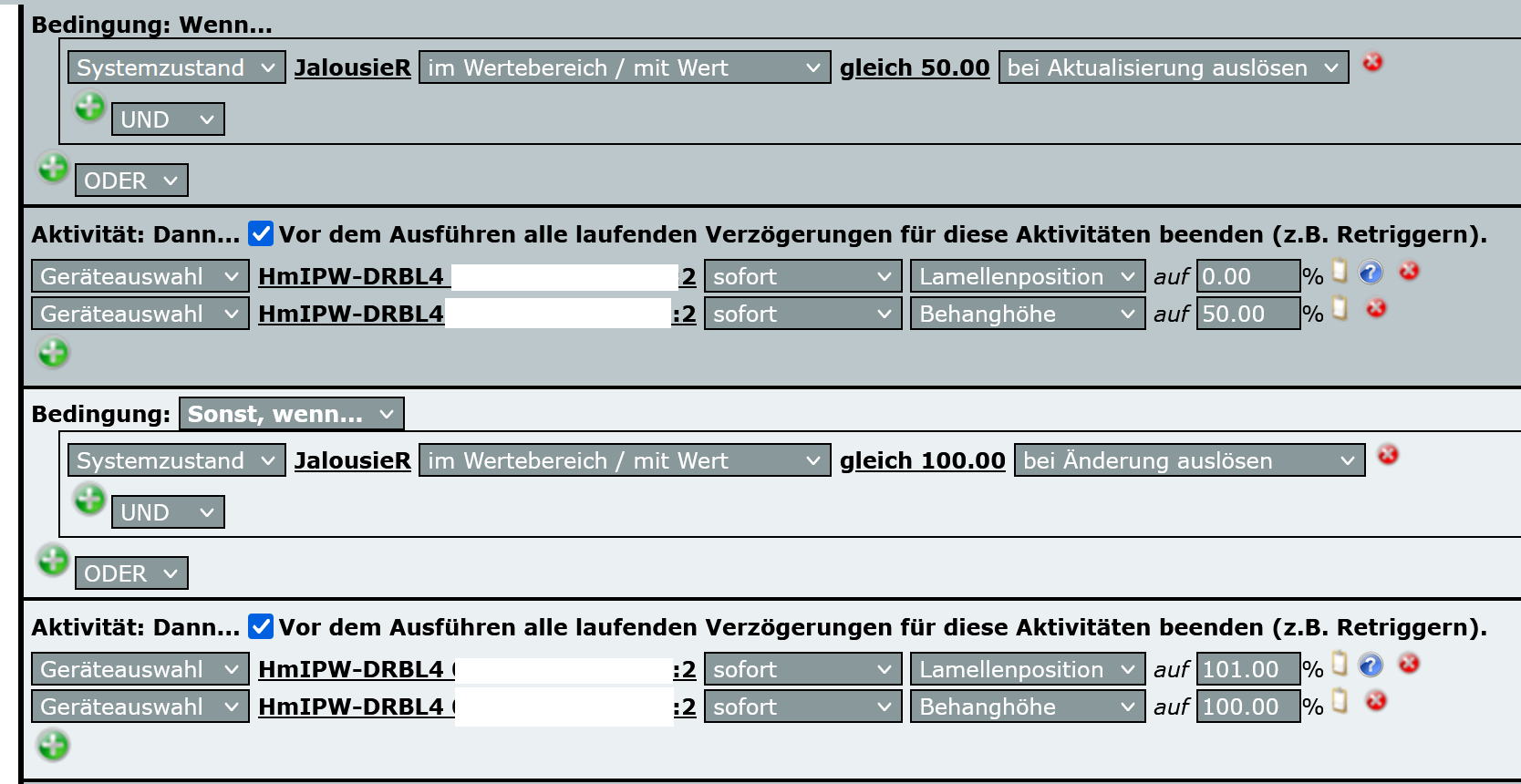This screenshot has width=1521, height=784.
Task: Open sofort dropdown in Lamellenposition 0.00 row
Action: point(803,276)
